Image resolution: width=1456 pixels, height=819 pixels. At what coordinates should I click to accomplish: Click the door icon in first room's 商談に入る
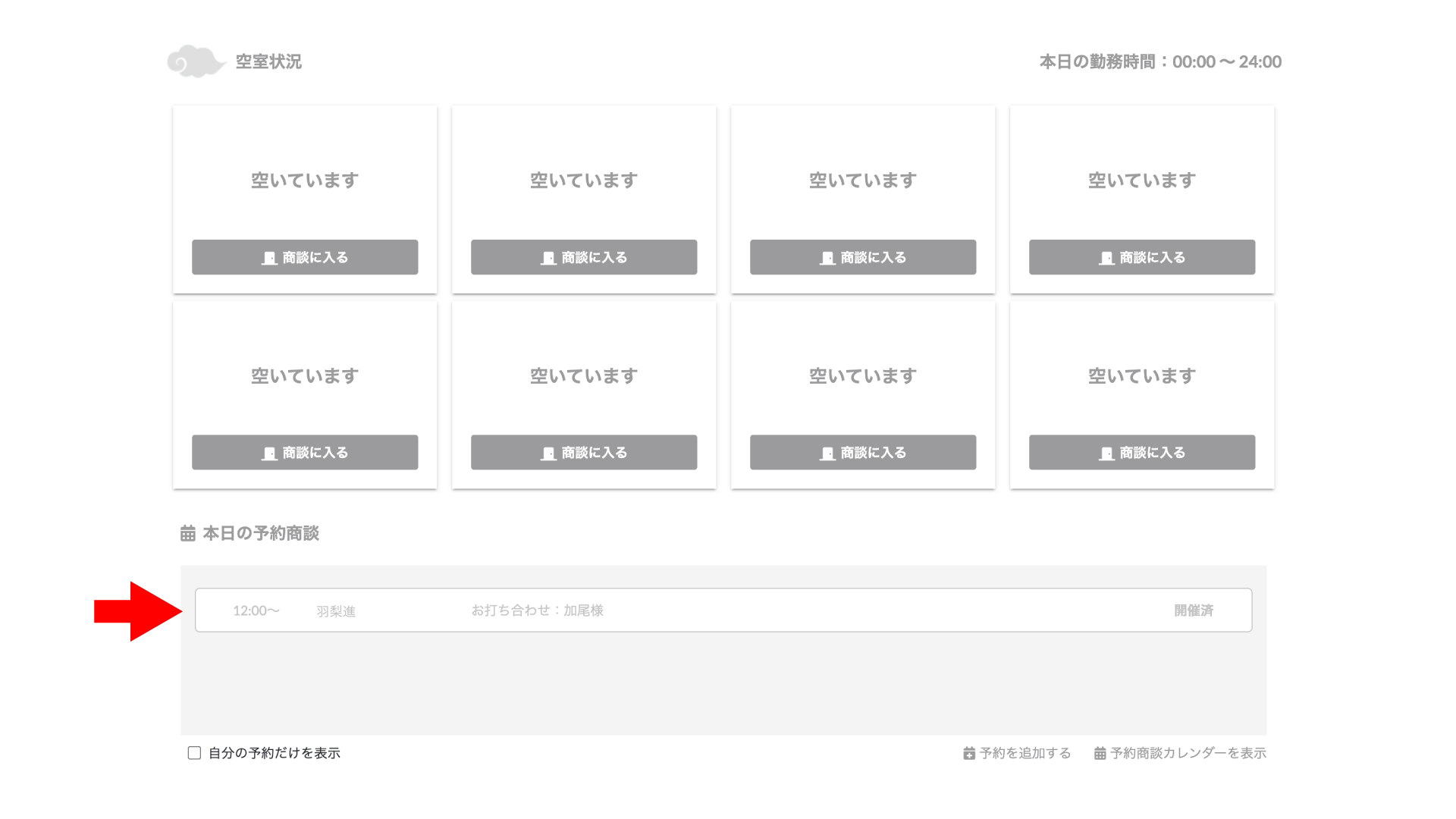click(x=269, y=258)
